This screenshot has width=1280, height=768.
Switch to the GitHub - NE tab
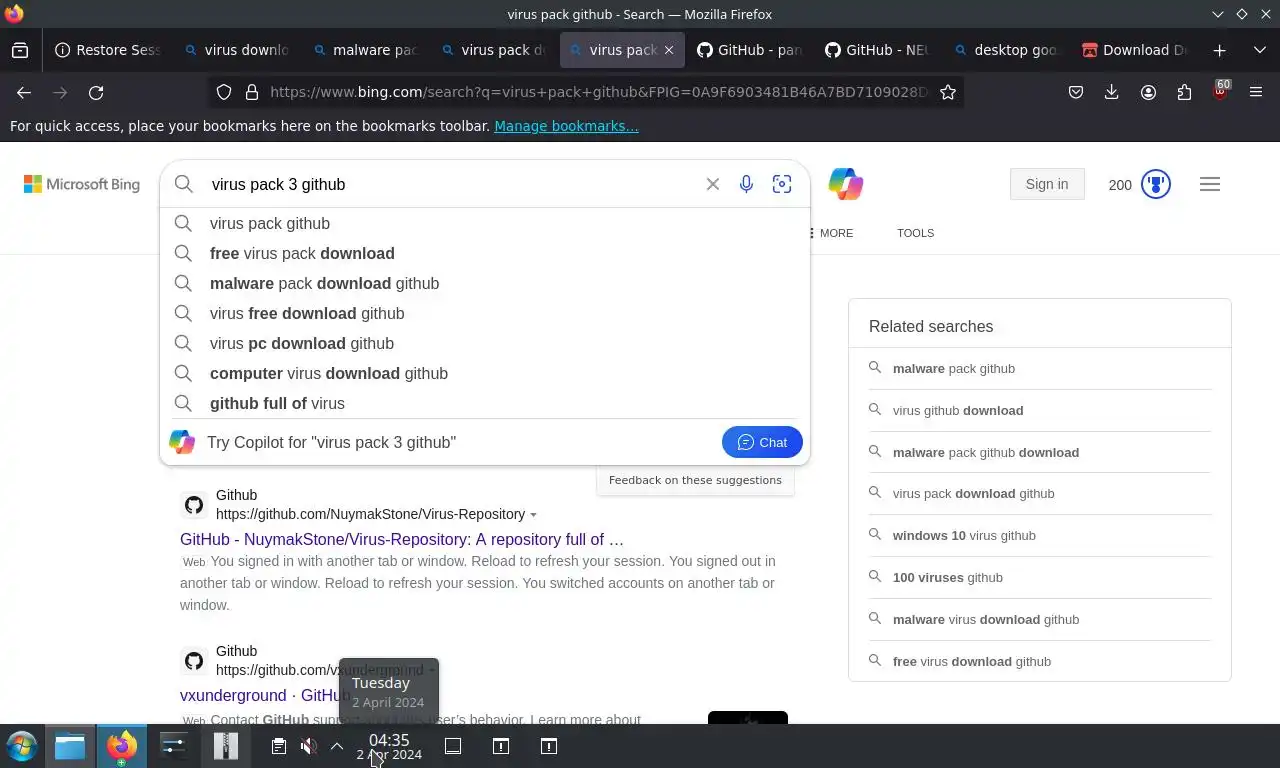[x=877, y=50]
